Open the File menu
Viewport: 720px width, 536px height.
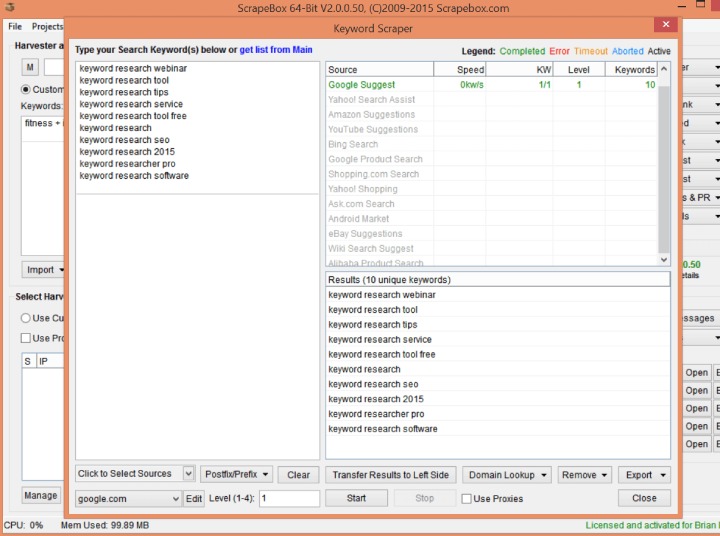click(x=15, y=27)
